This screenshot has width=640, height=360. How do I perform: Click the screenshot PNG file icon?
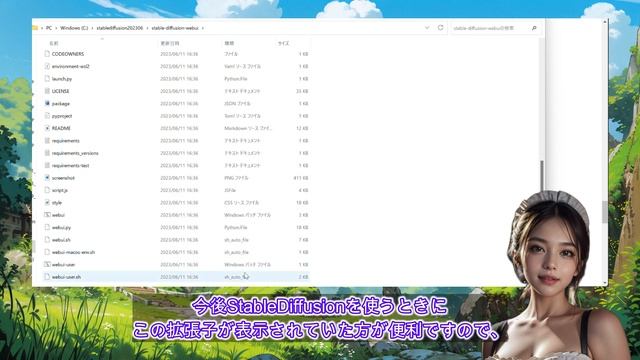coord(47,178)
